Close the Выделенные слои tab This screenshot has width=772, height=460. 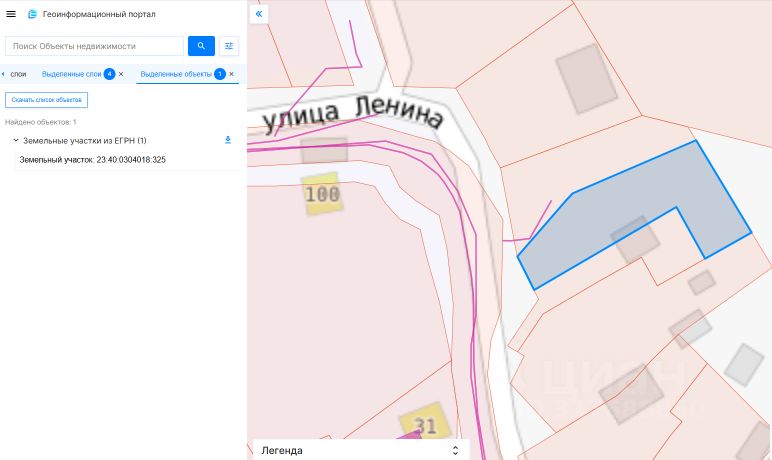(121, 74)
